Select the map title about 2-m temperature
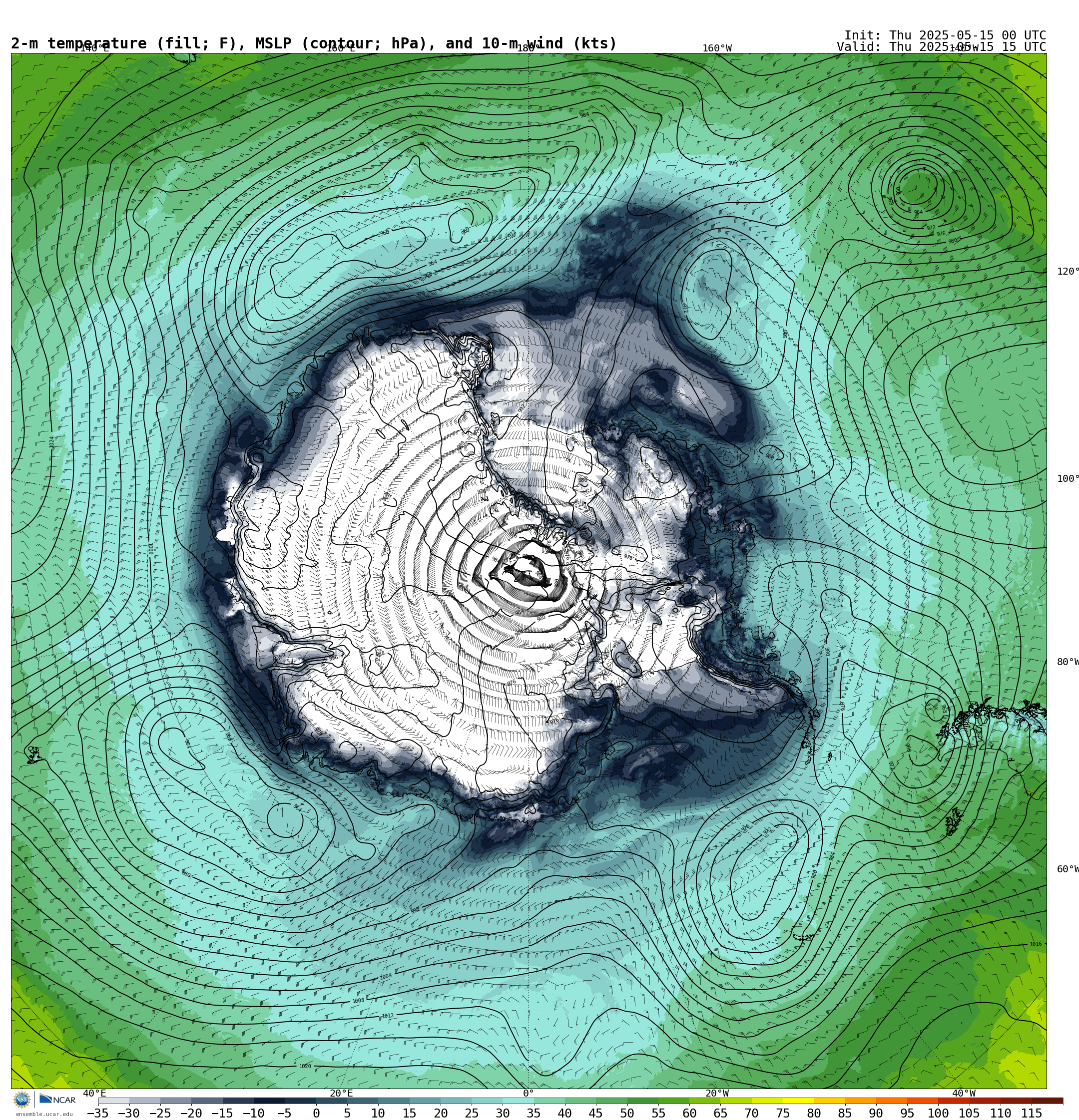Screen dimensions: 1079x1120 click(314, 43)
